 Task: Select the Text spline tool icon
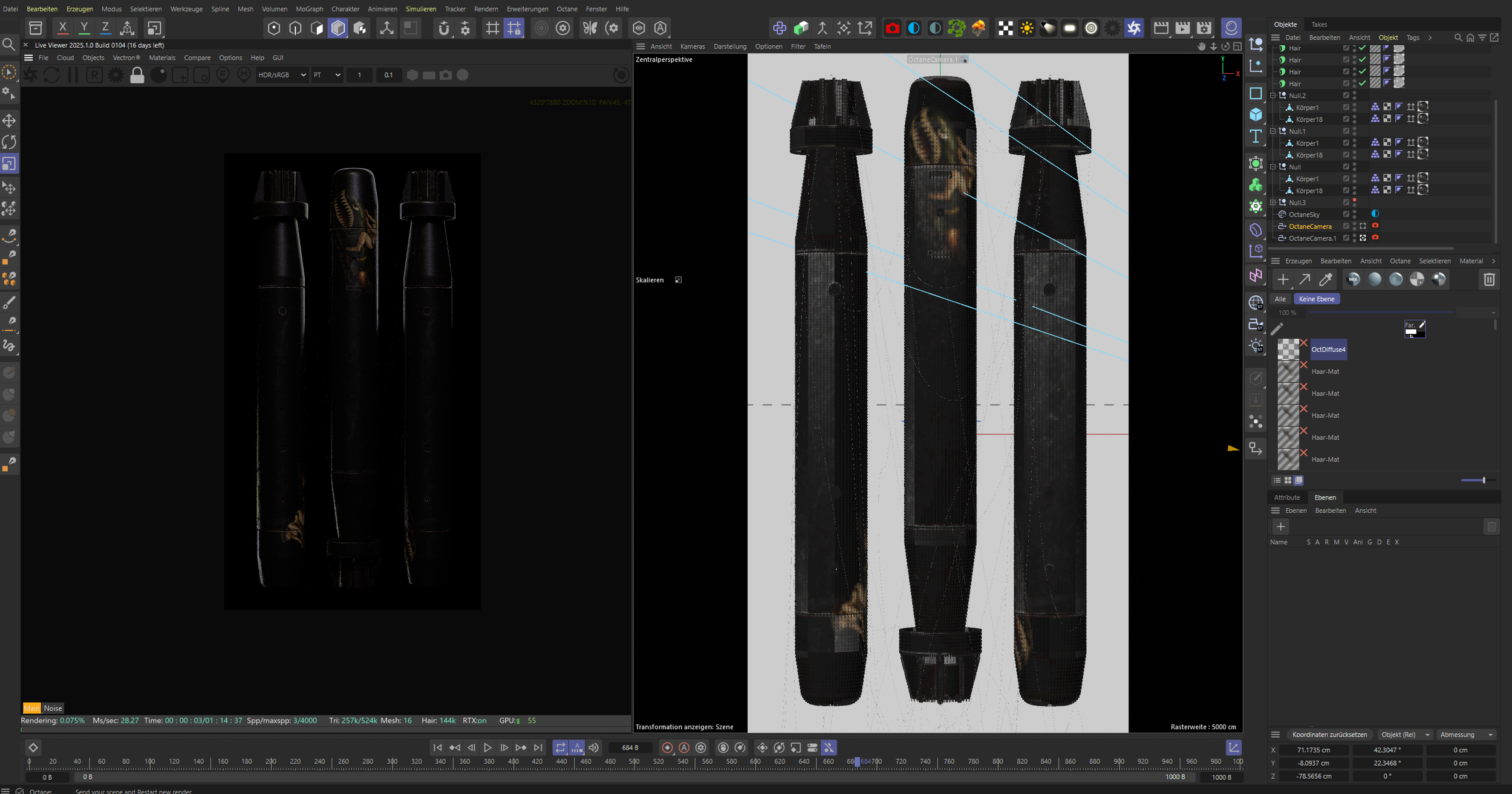pos(1256,137)
